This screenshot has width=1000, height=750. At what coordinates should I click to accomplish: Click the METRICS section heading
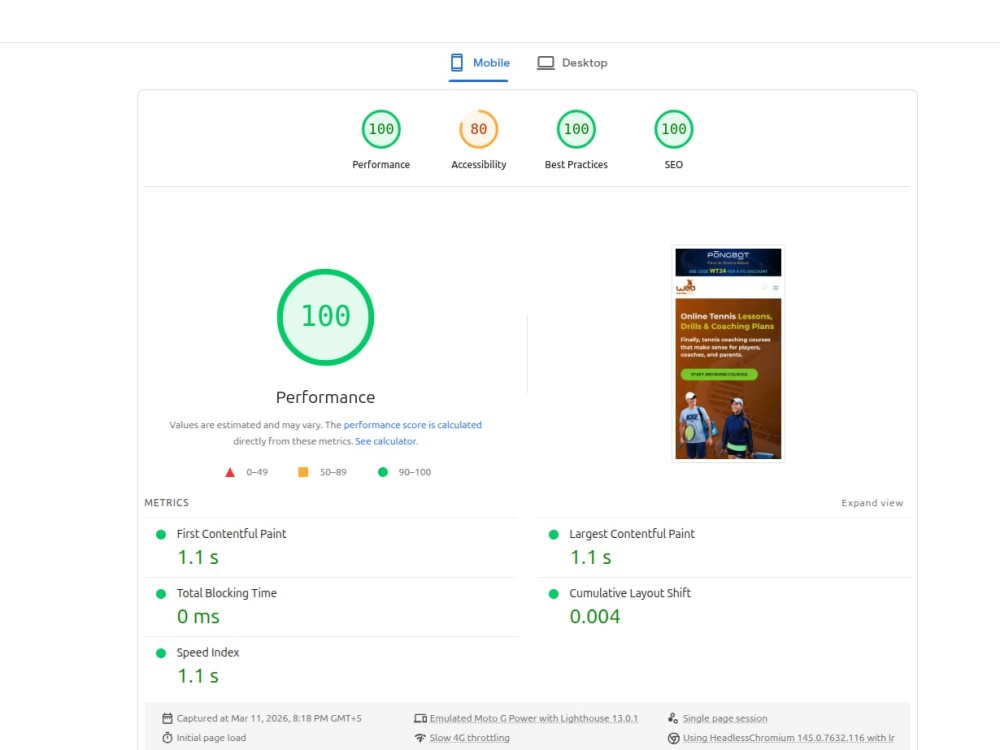point(166,503)
